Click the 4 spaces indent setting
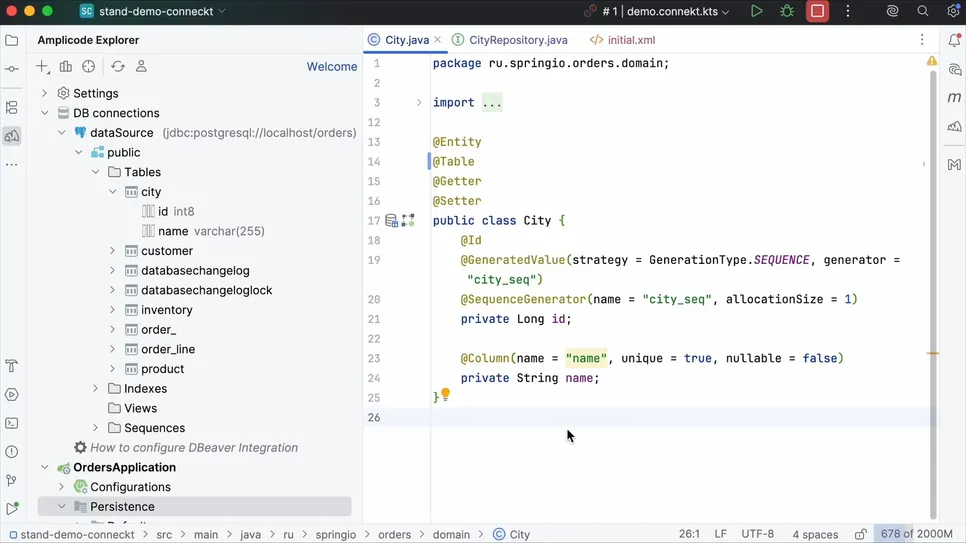 click(815, 534)
